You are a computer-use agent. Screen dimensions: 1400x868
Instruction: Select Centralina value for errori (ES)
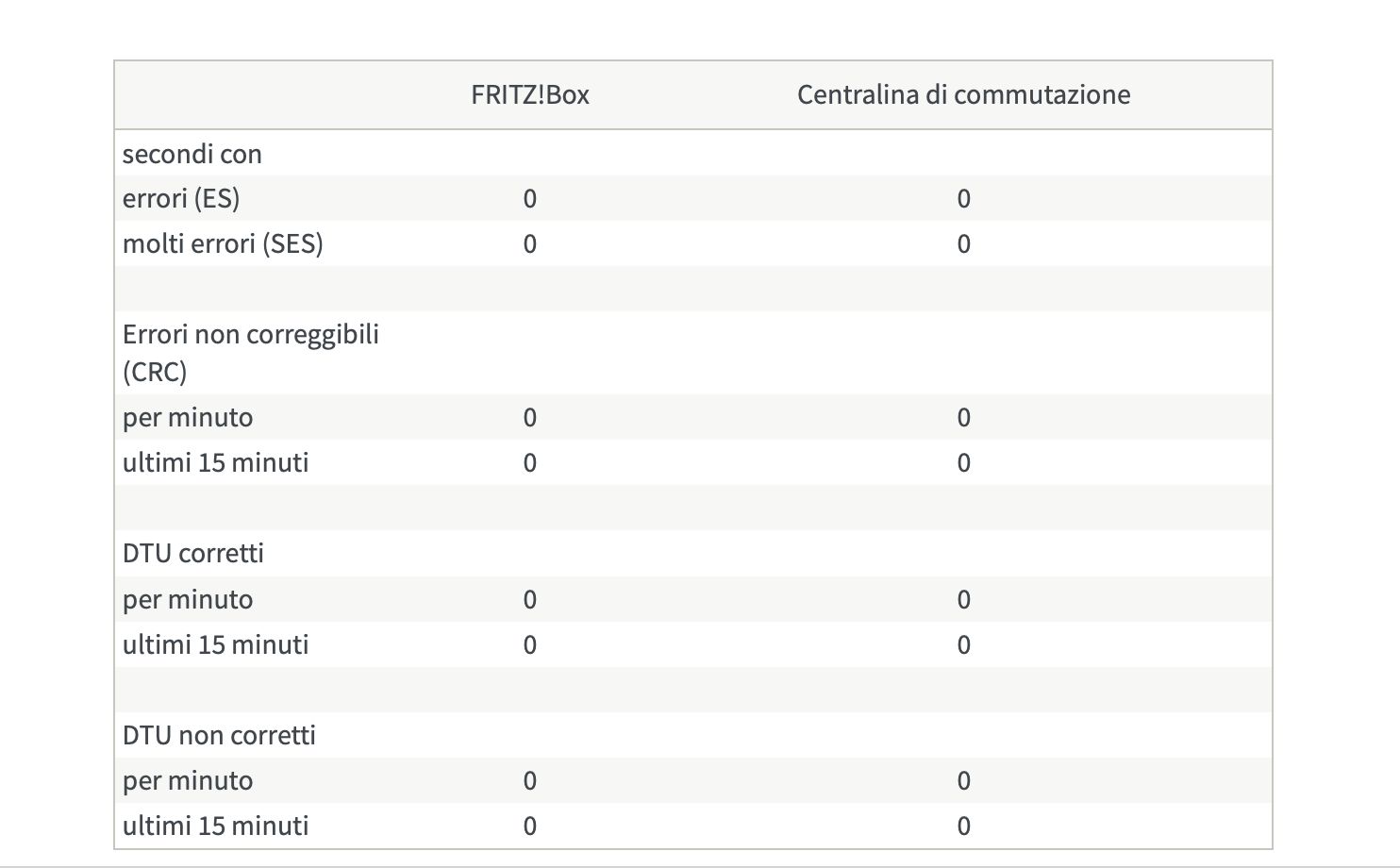[x=963, y=198]
